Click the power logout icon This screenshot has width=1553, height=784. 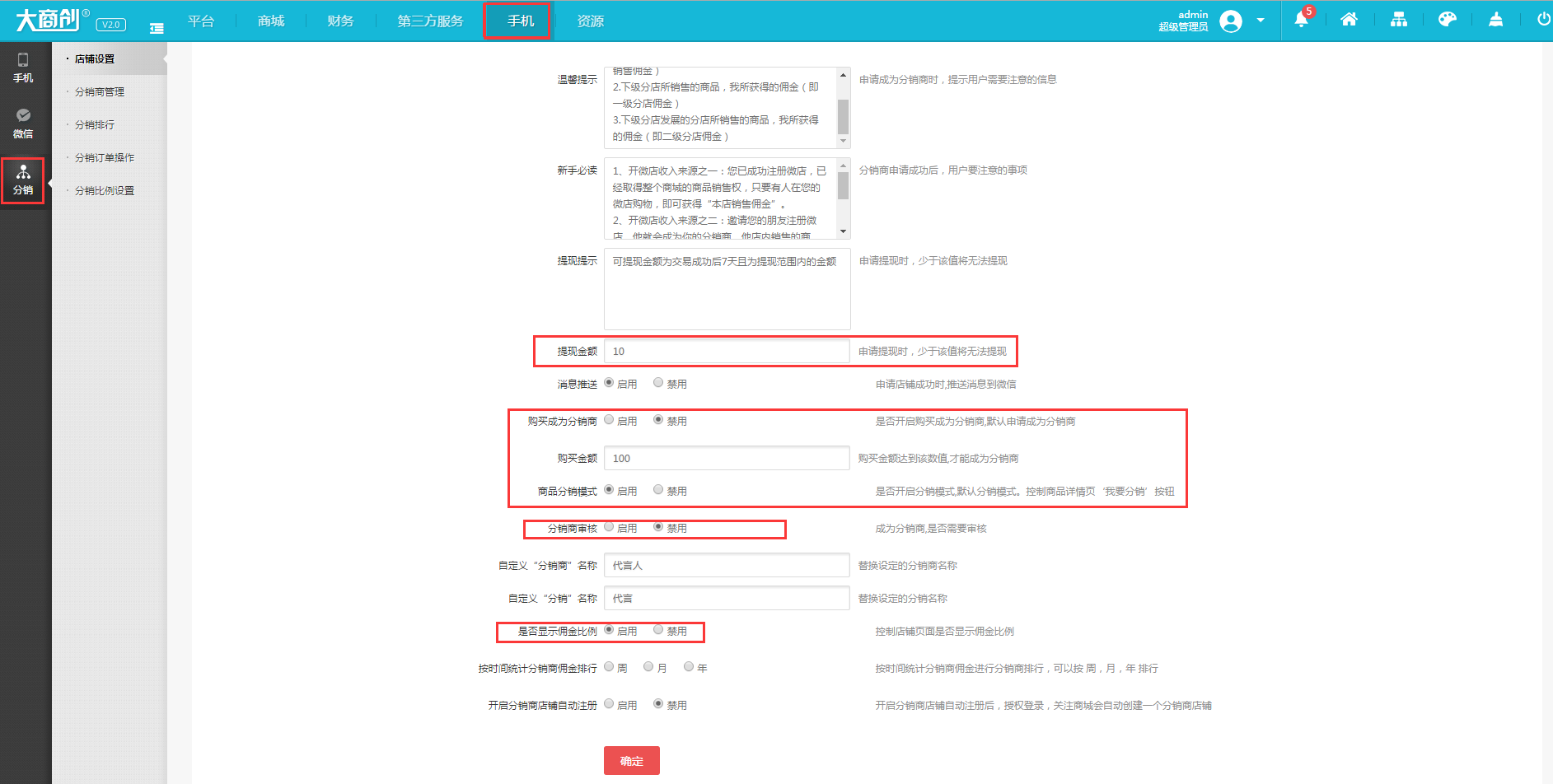(1544, 20)
